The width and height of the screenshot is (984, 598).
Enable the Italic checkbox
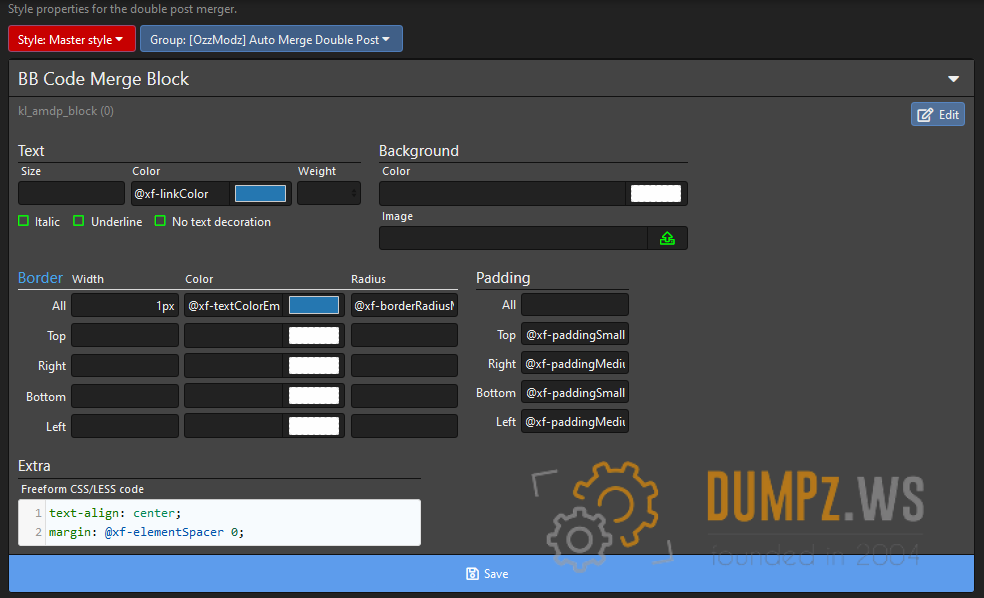point(24,221)
